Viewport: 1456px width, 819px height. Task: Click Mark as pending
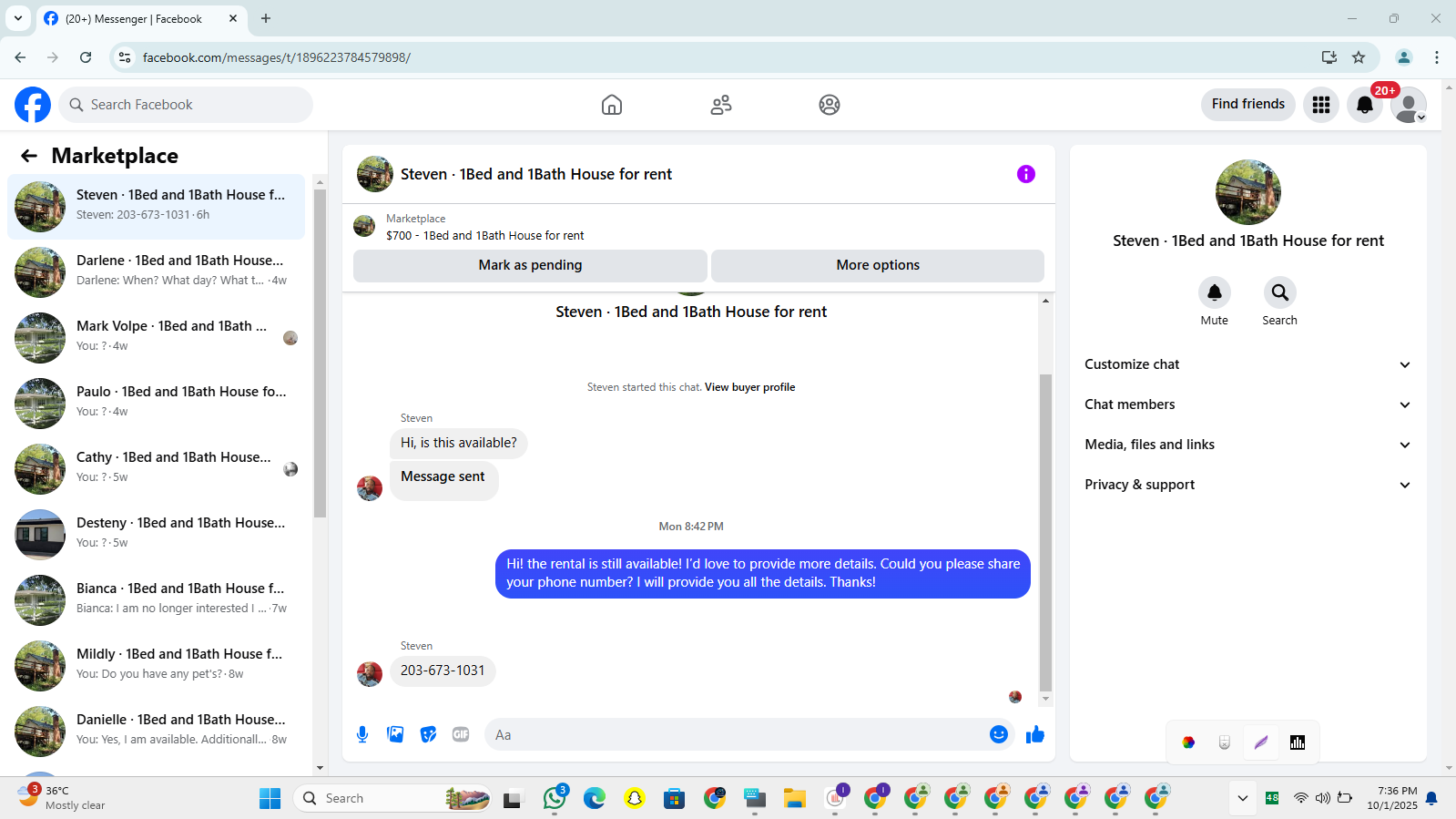tap(530, 265)
